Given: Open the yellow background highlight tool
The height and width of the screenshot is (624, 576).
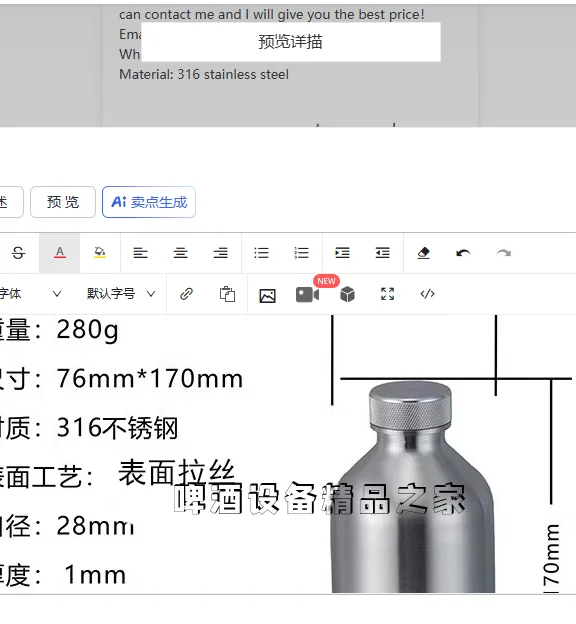Looking at the screenshot, I should tap(100, 253).
